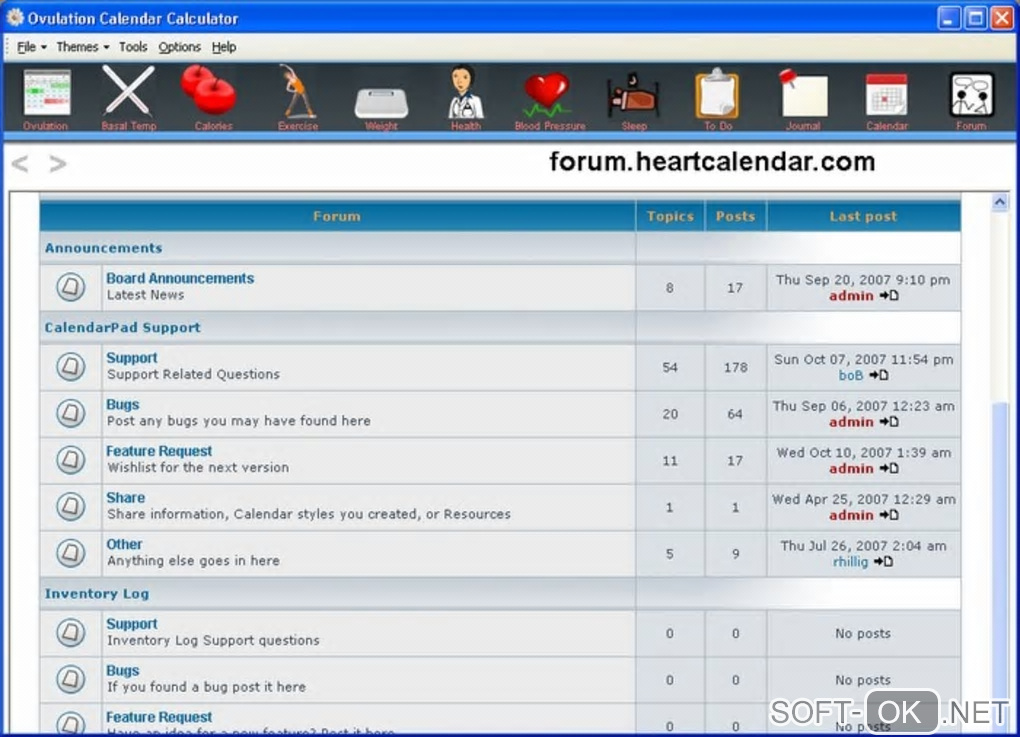Image resolution: width=1020 pixels, height=737 pixels.
Task: Open the Board Announcements forum link
Action: pos(180,278)
